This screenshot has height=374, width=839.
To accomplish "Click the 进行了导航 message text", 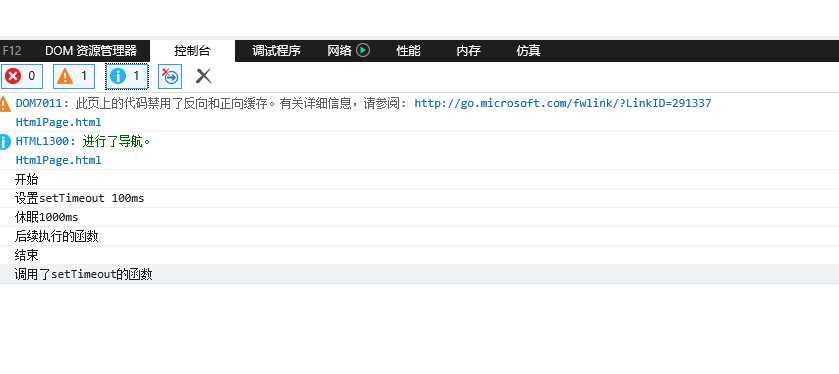I will (x=117, y=141).
